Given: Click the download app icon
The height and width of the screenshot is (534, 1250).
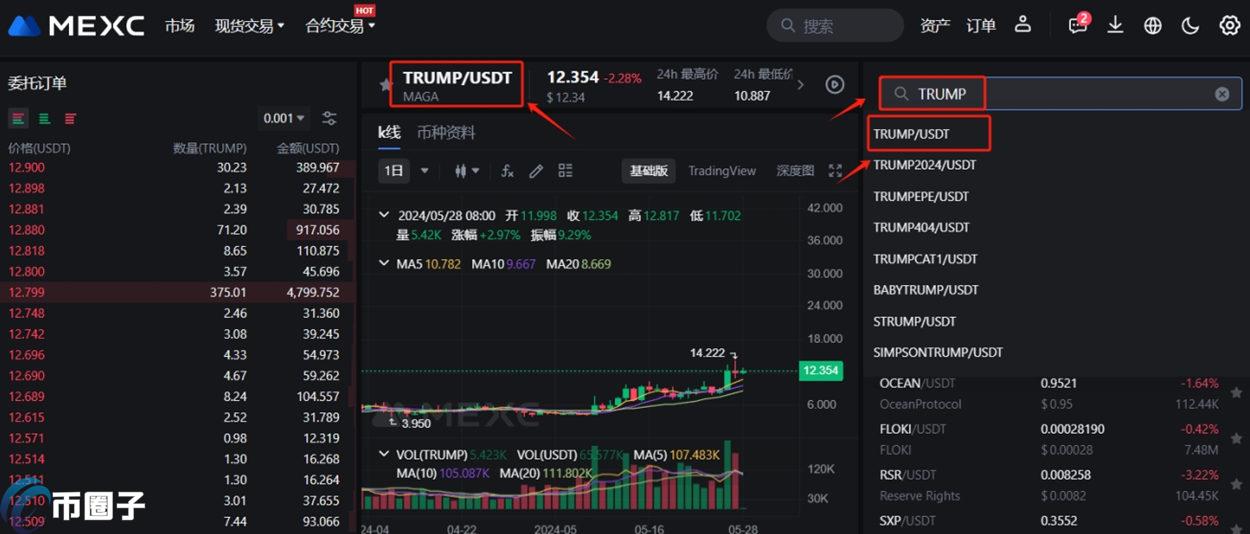Looking at the screenshot, I should click(1115, 25).
